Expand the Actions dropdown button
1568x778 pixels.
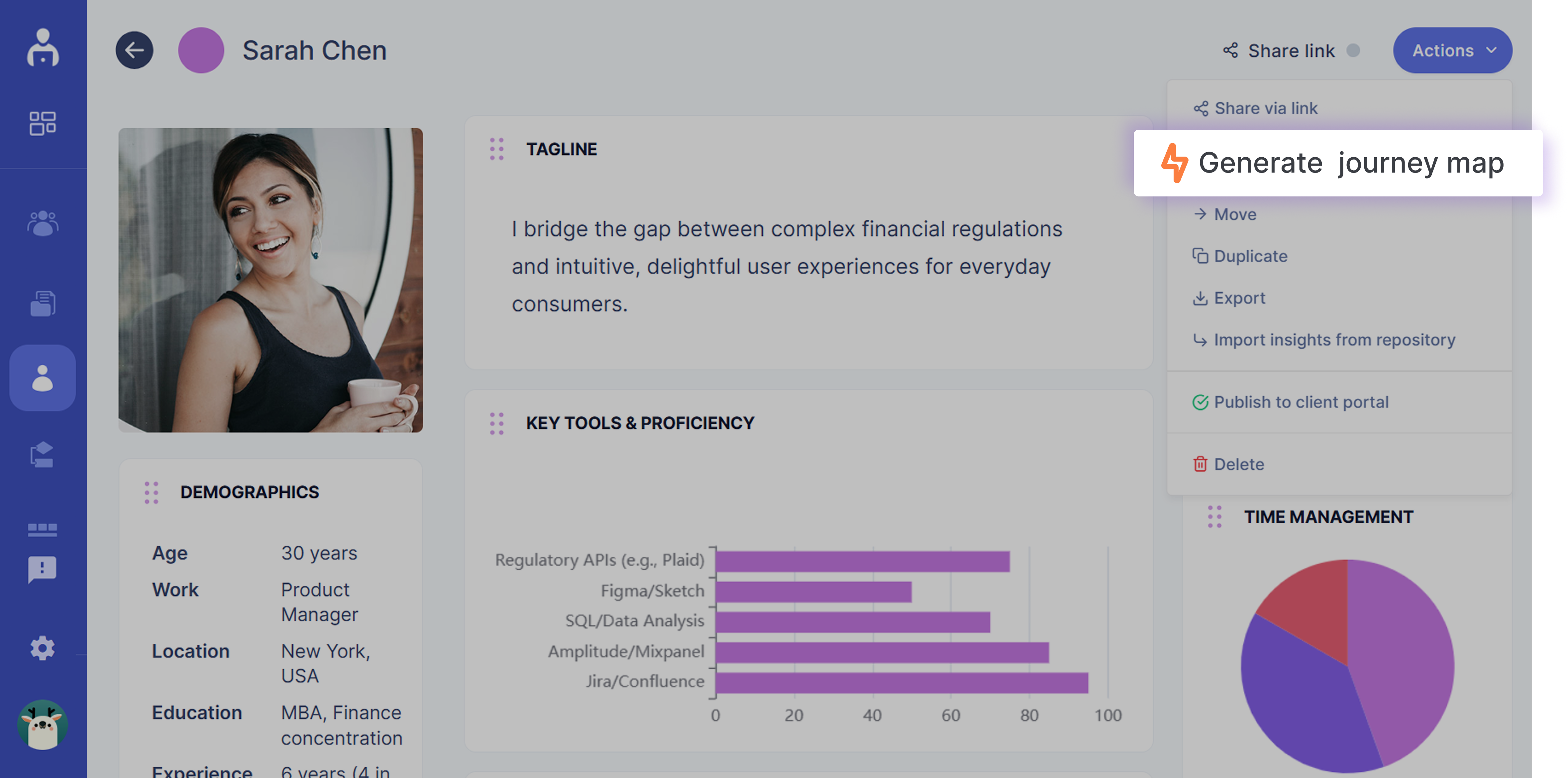pyautogui.click(x=1452, y=51)
